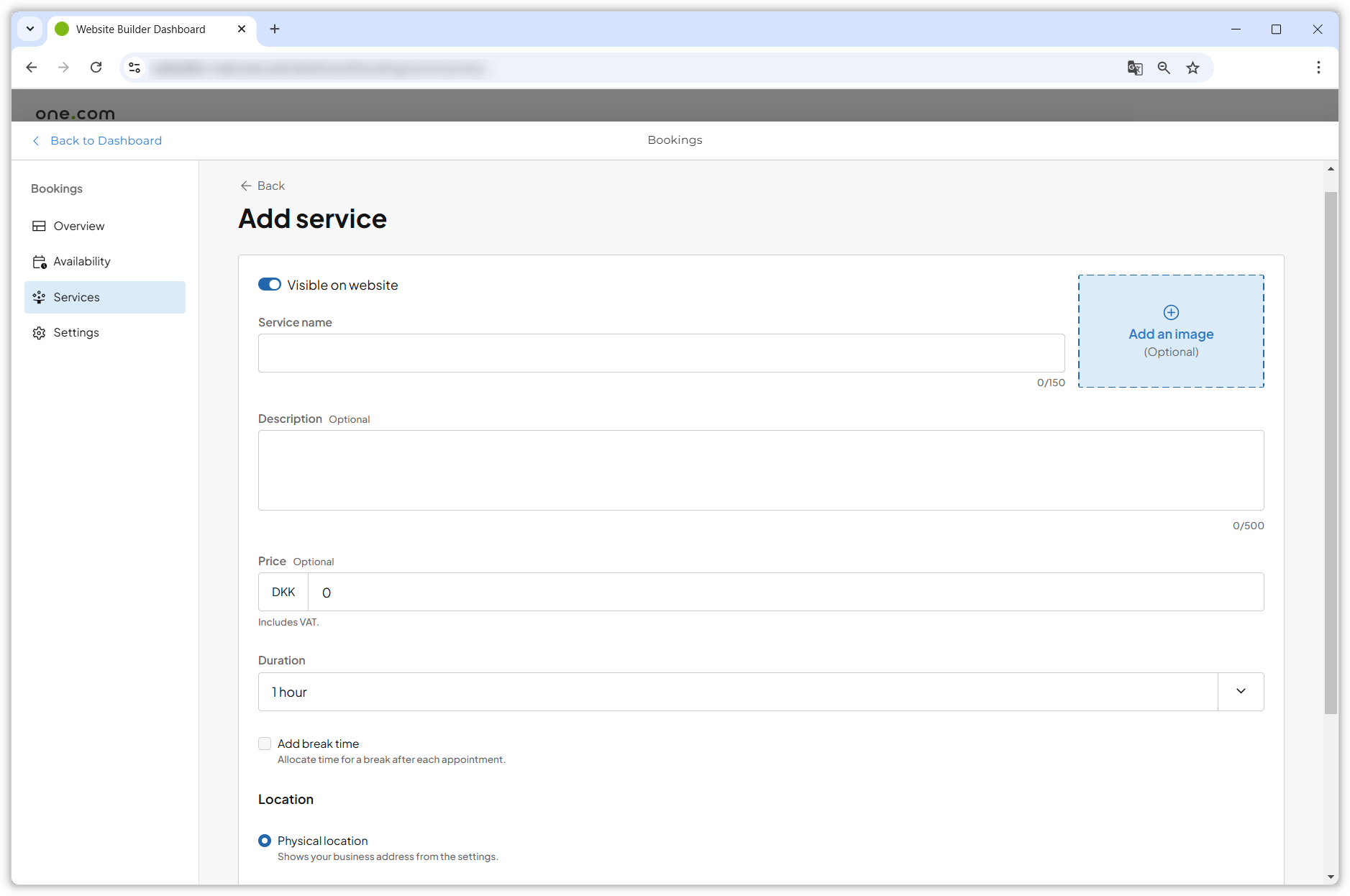Image resolution: width=1350 pixels, height=896 pixels.
Task: Click the DKK currency label
Action: click(283, 592)
